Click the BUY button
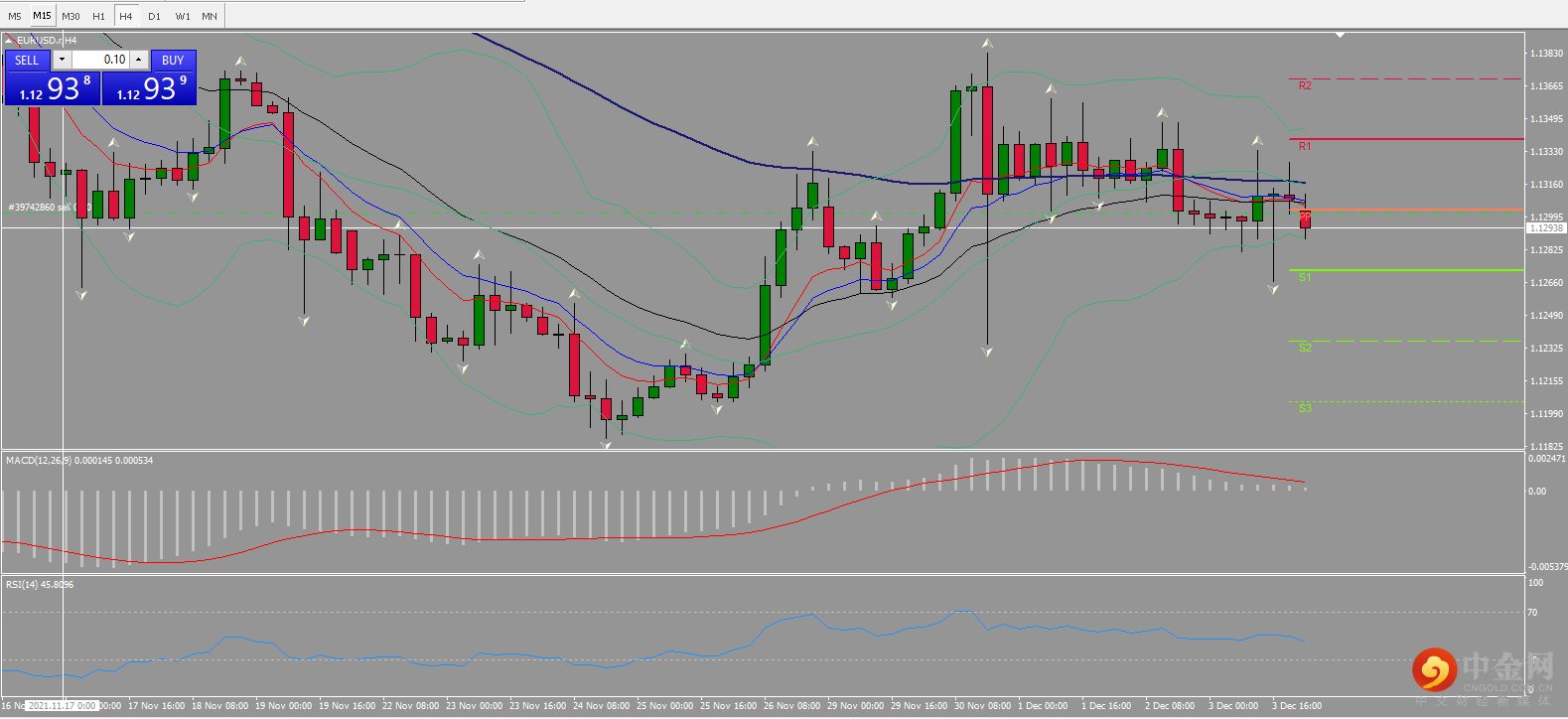 coord(173,61)
